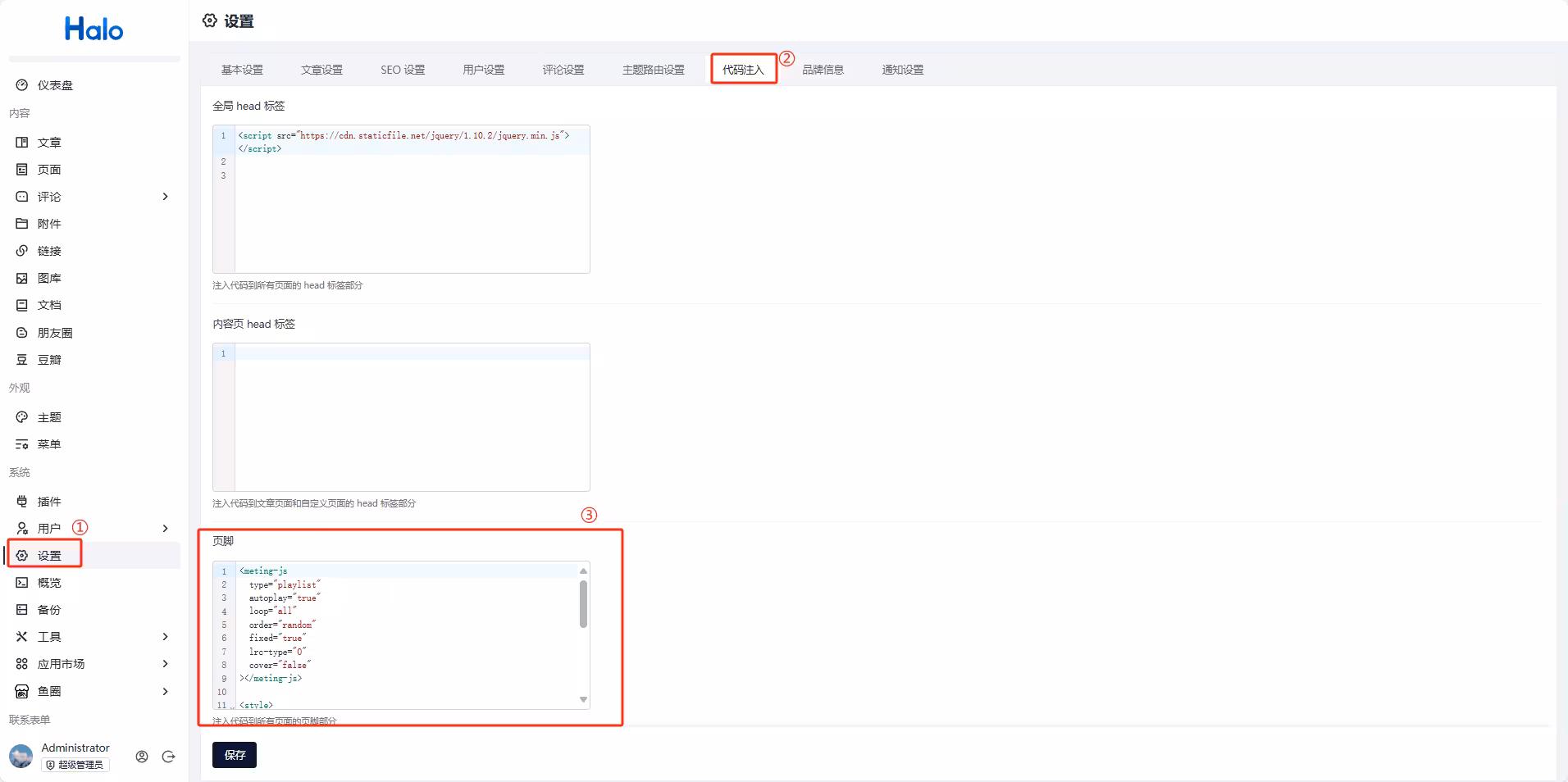The height and width of the screenshot is (782, 1568).
Task: Click the 附件 attachments folder icon
Action: tap(22, 224)
